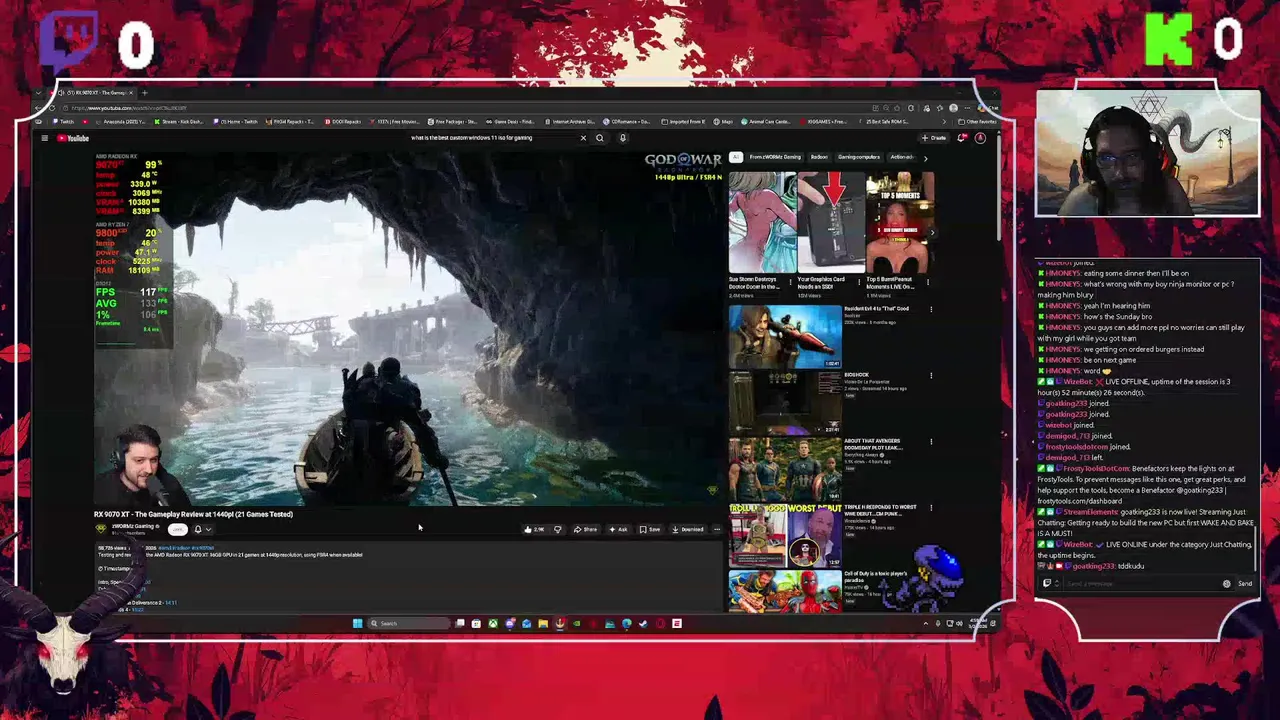Clear the YouTube search box text

[x=583, y=138]
